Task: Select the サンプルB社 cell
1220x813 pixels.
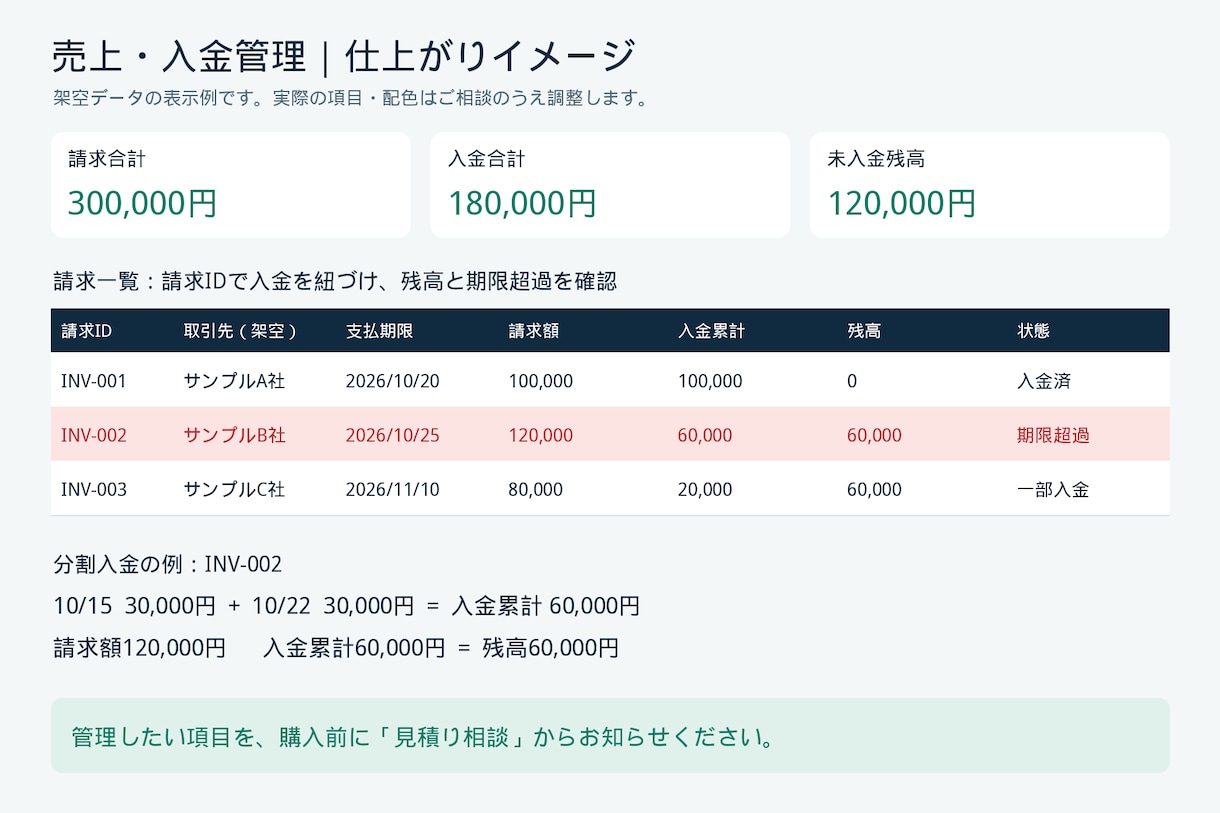Action: pyautogui.click(x=234, y=435)
